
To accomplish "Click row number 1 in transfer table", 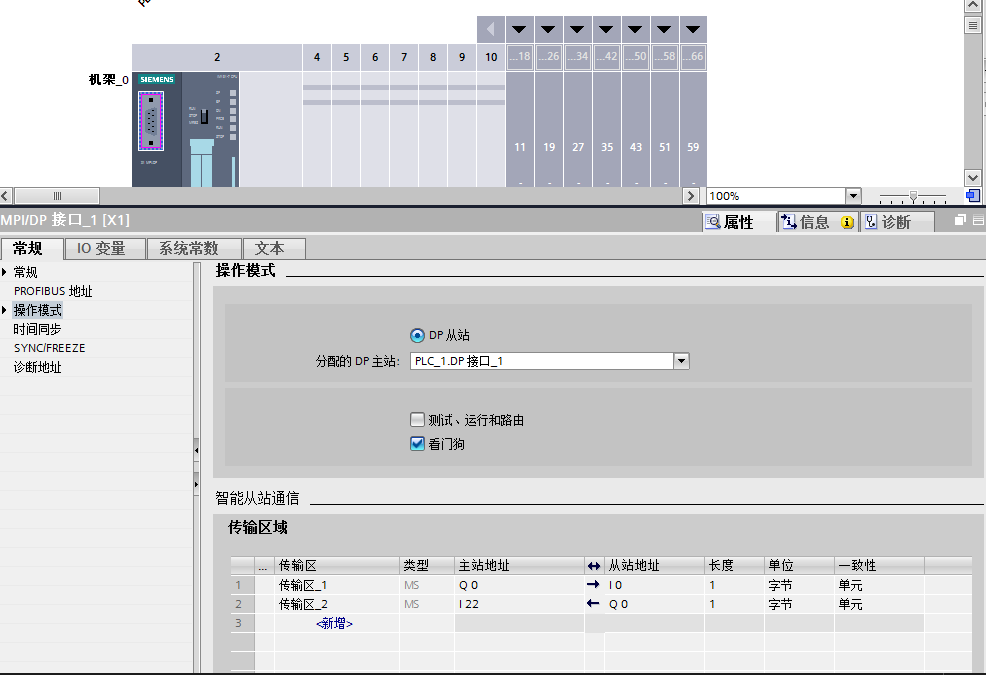I will click(x=242, y=585).
